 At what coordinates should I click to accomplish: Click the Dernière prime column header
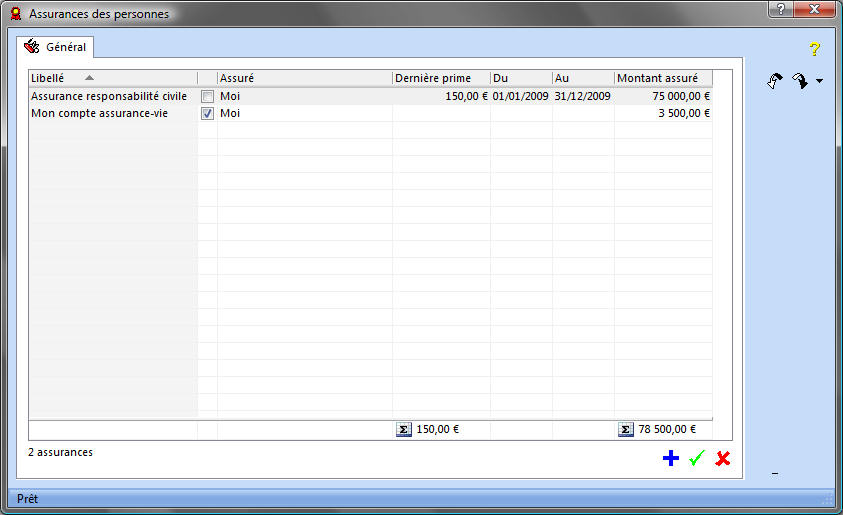[440, 78]
